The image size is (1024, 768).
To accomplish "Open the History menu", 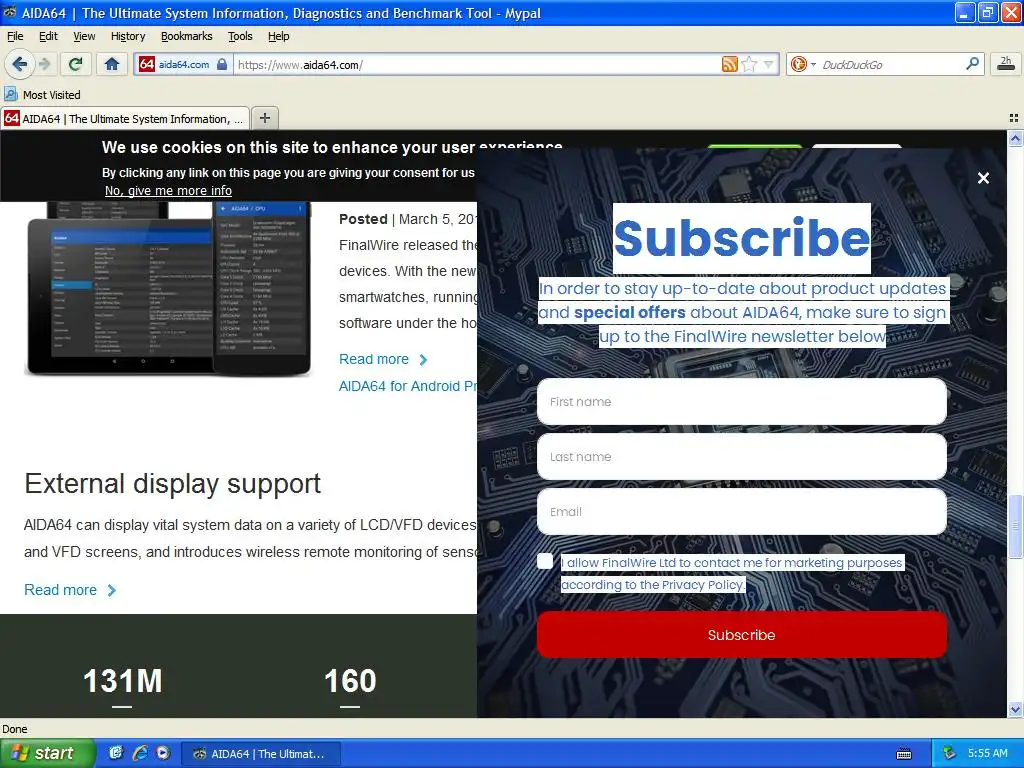I will pyautogui.click(x=128, y=36).
